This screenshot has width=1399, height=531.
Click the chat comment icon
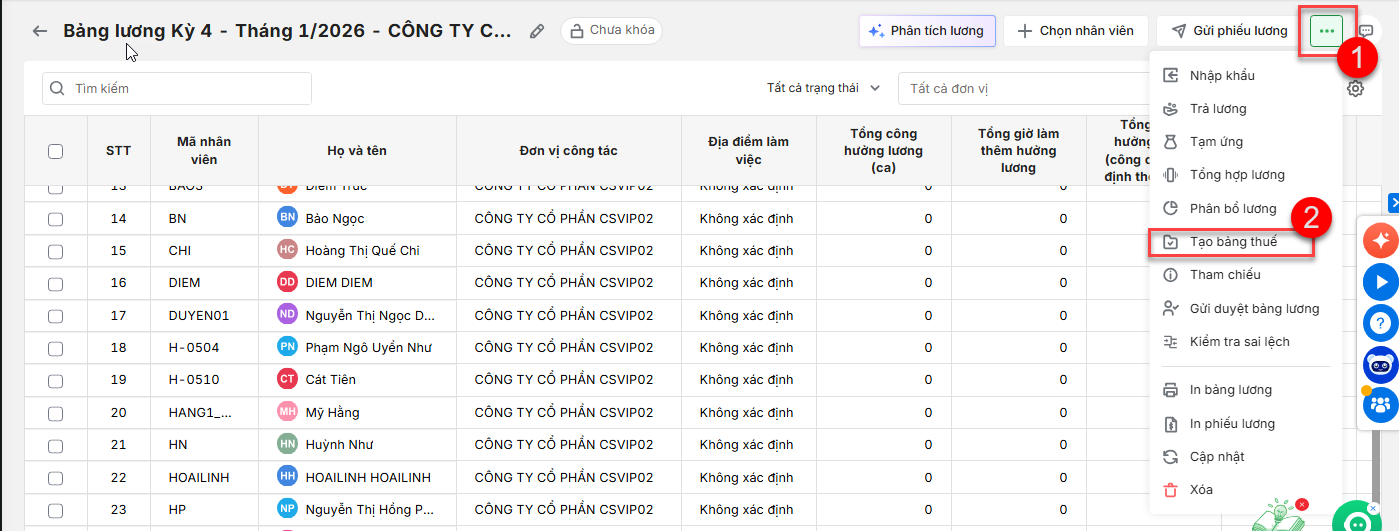[x=1366, y=31]
